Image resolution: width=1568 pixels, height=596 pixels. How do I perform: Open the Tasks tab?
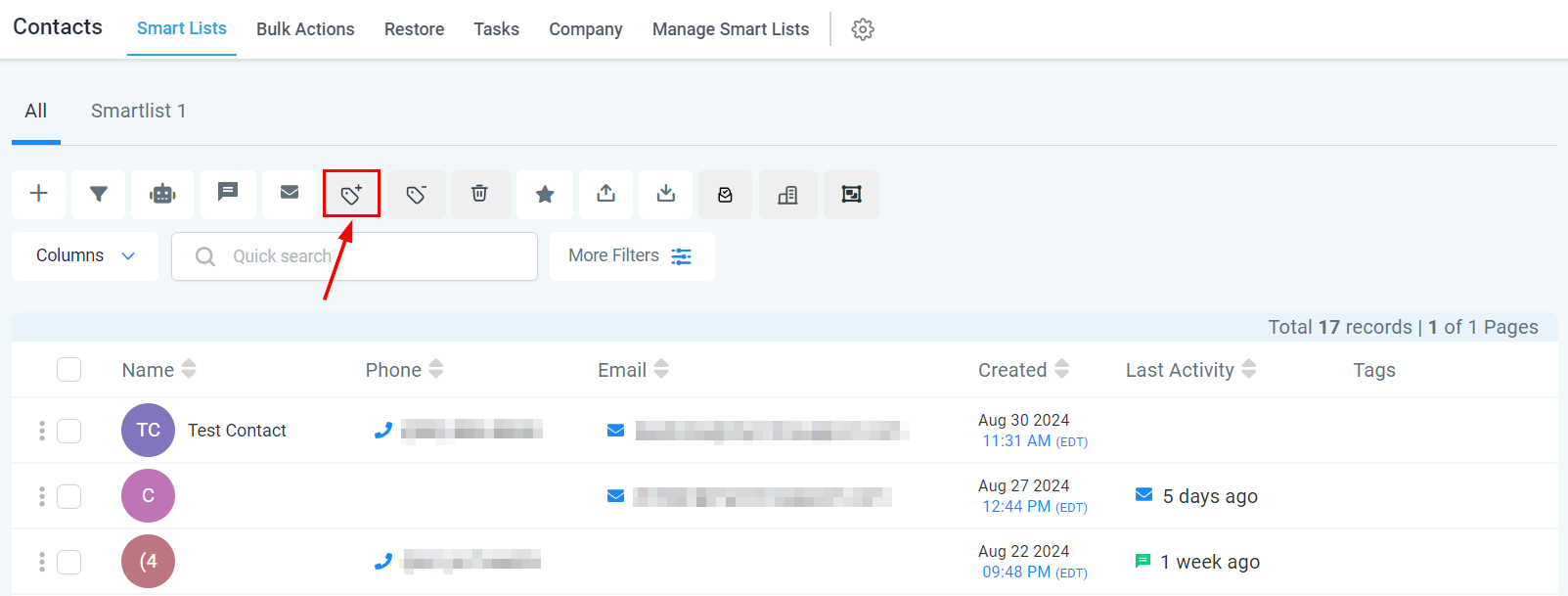(496, 29)
